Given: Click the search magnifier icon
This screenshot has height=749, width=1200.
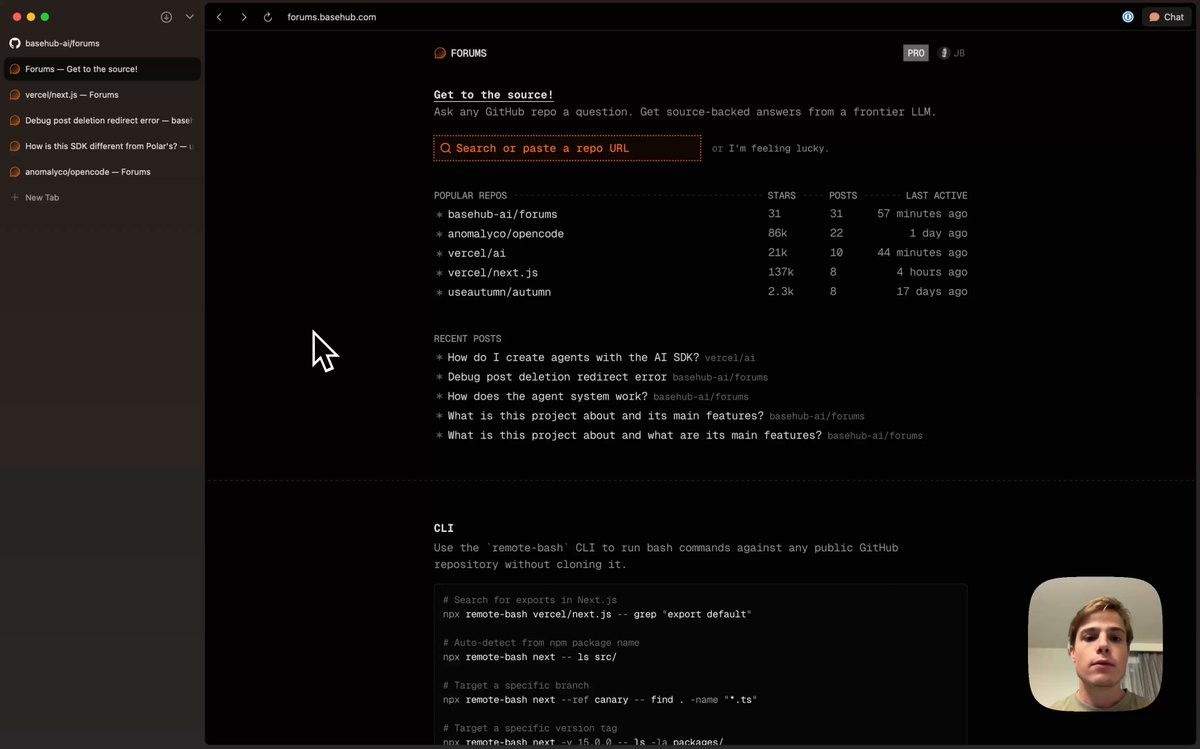Looking at the screenshot, I should click(x=446, y=148).
